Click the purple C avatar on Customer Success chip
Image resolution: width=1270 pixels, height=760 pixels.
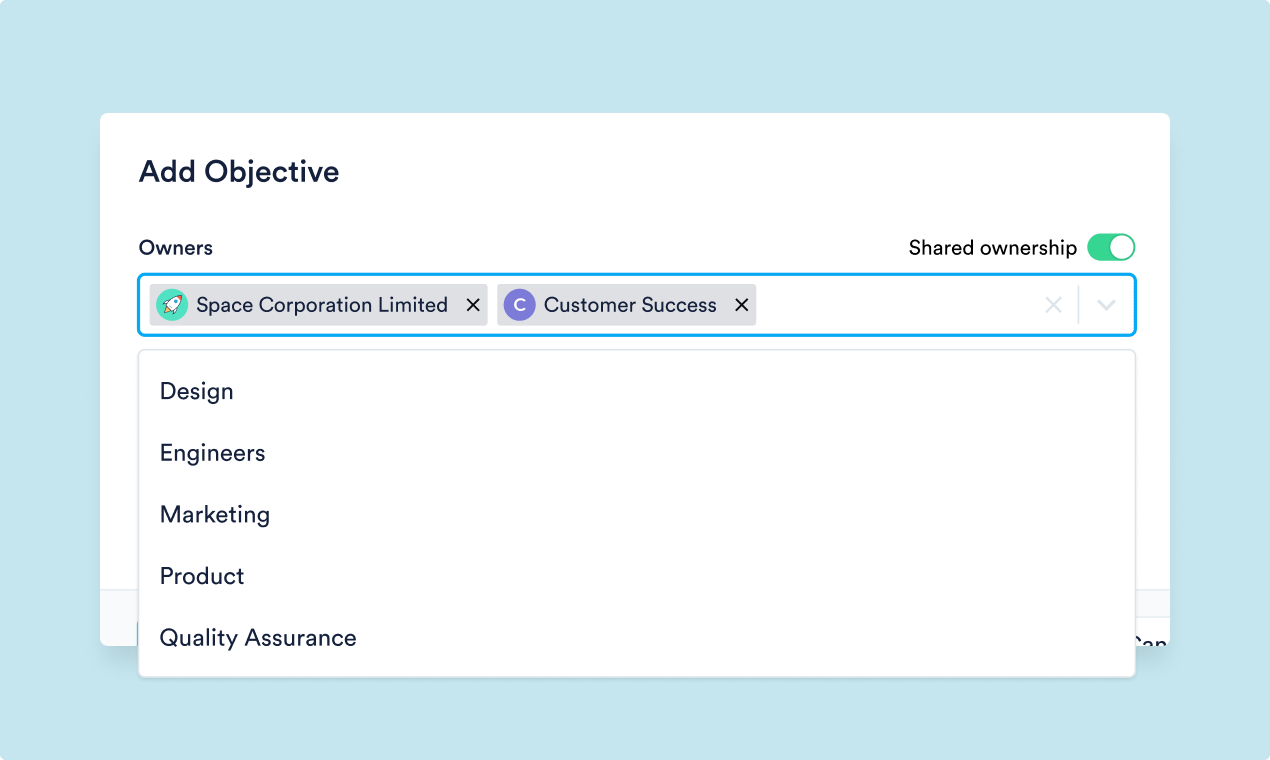tap(519, 304)
